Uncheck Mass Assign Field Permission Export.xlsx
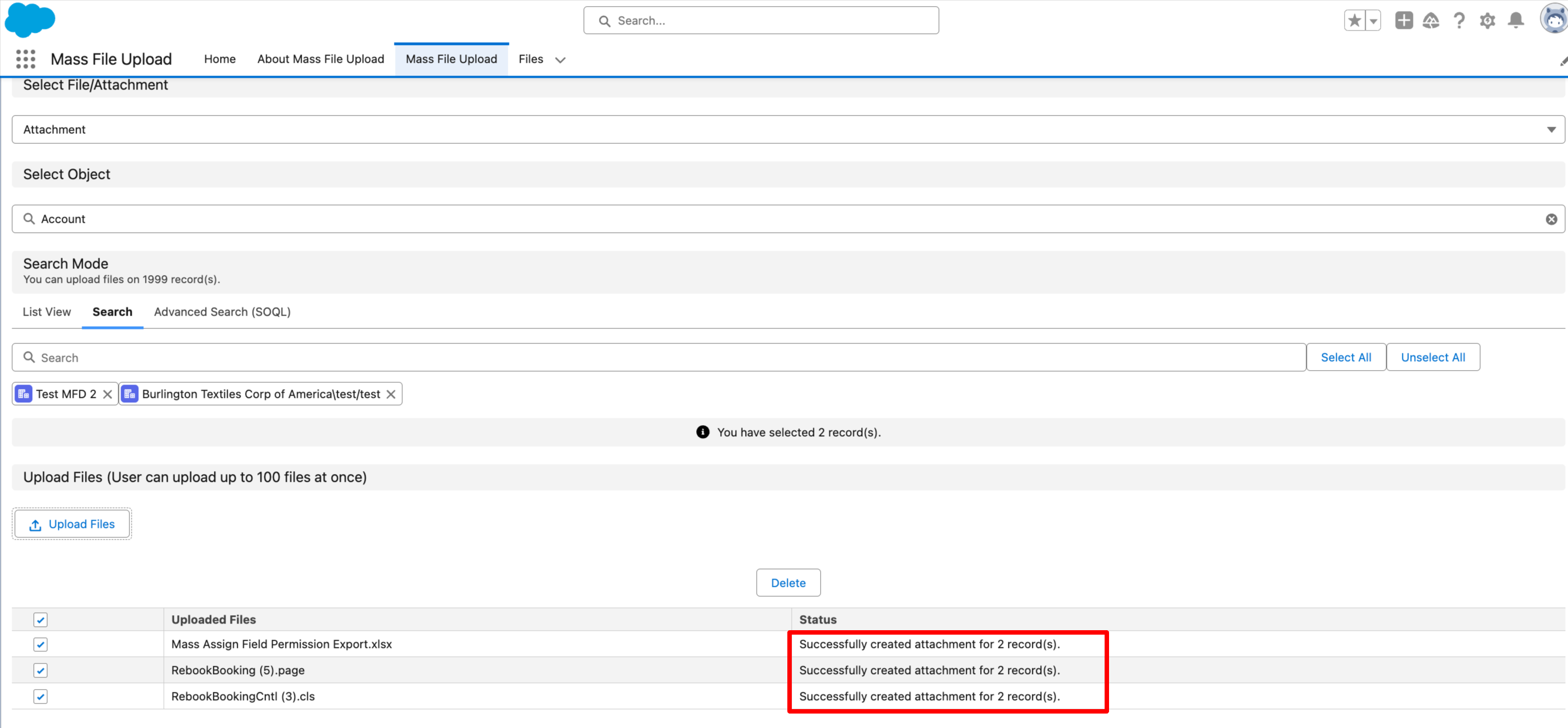1568x728 pixels. [x=40, y=644]
